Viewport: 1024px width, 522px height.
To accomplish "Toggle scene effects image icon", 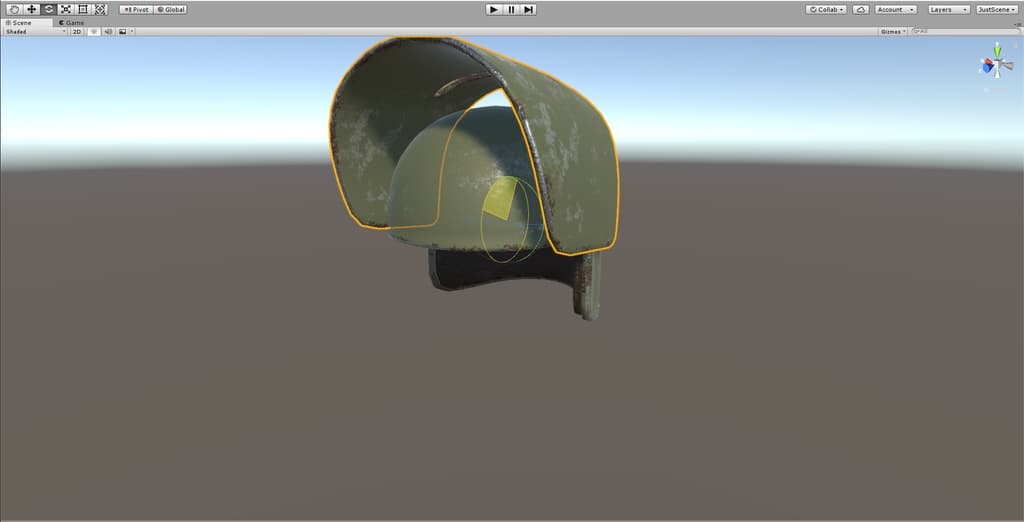I will click(x=122, y=31).
